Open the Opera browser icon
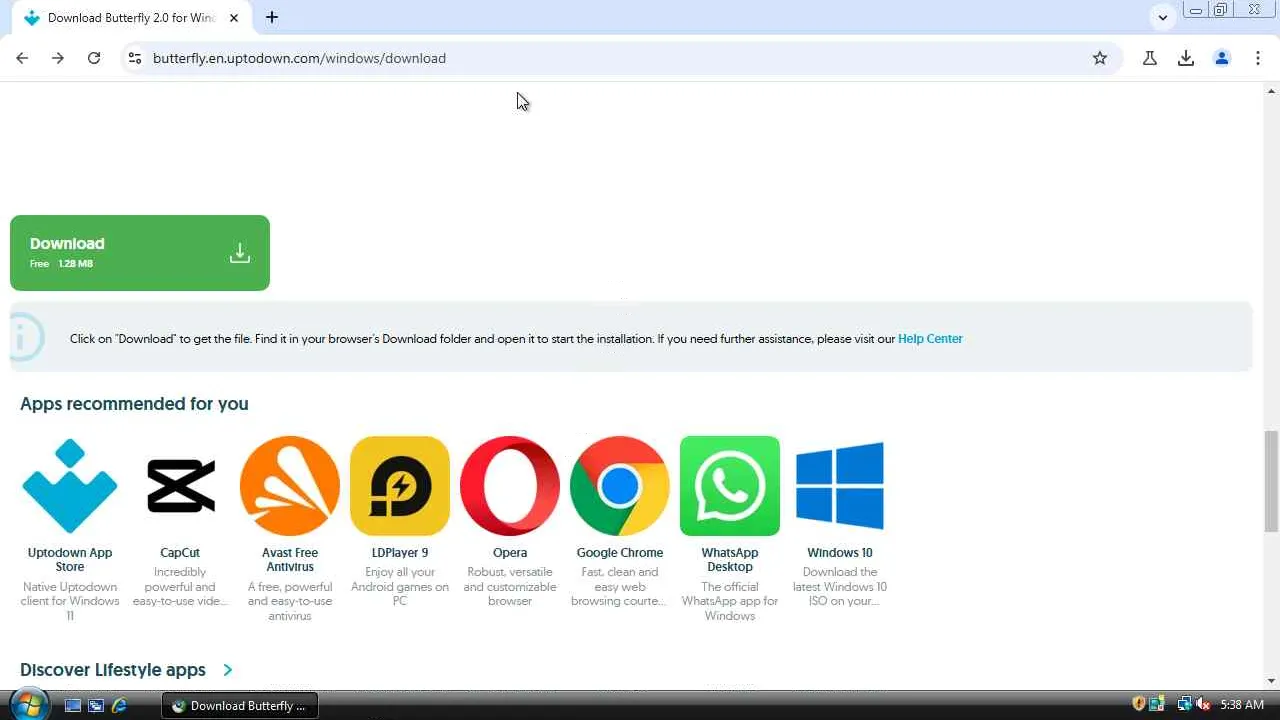Image resolution: width=1280 pixels, height=720 pixels. [510, 486]
